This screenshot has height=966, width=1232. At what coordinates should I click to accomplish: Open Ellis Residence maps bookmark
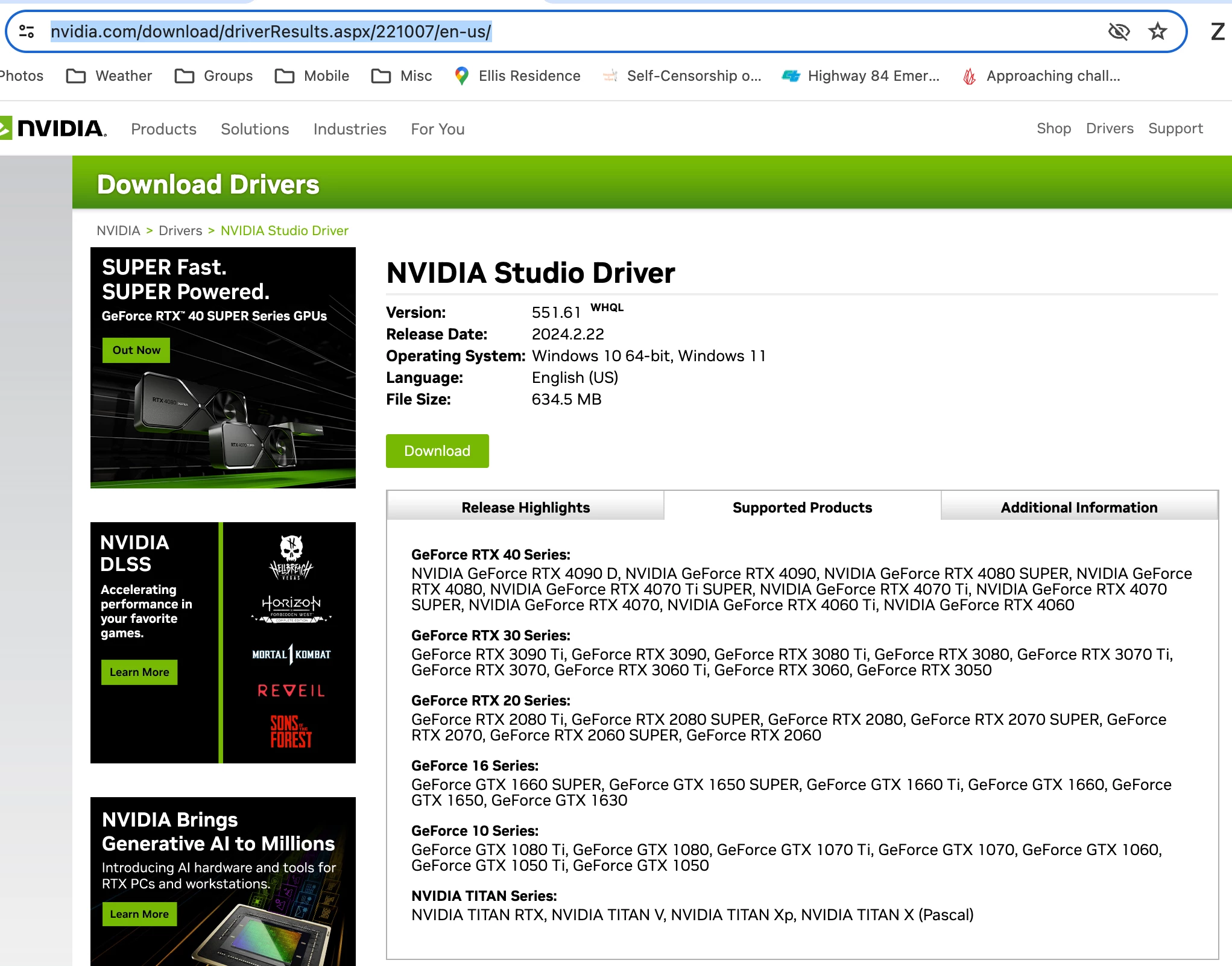click(x=517, y=76)
